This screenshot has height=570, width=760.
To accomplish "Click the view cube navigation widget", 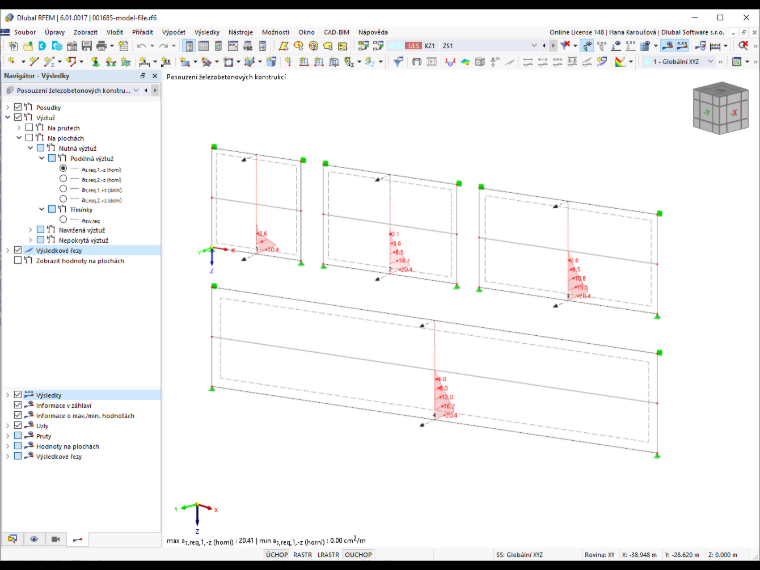I will pyautogui.click(x=721, y=108).
